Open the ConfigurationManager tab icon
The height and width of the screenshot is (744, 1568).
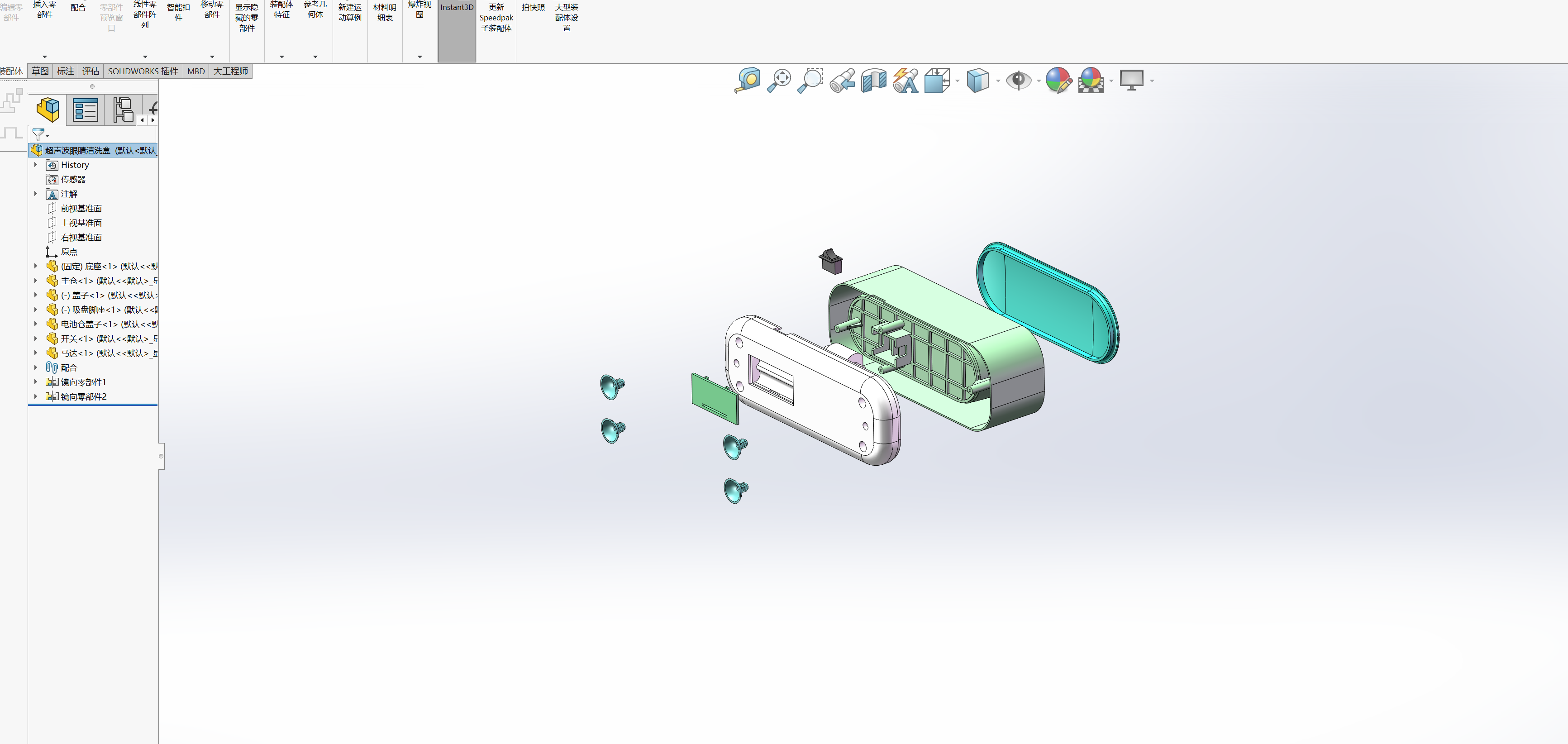click(x=123, y=110)
